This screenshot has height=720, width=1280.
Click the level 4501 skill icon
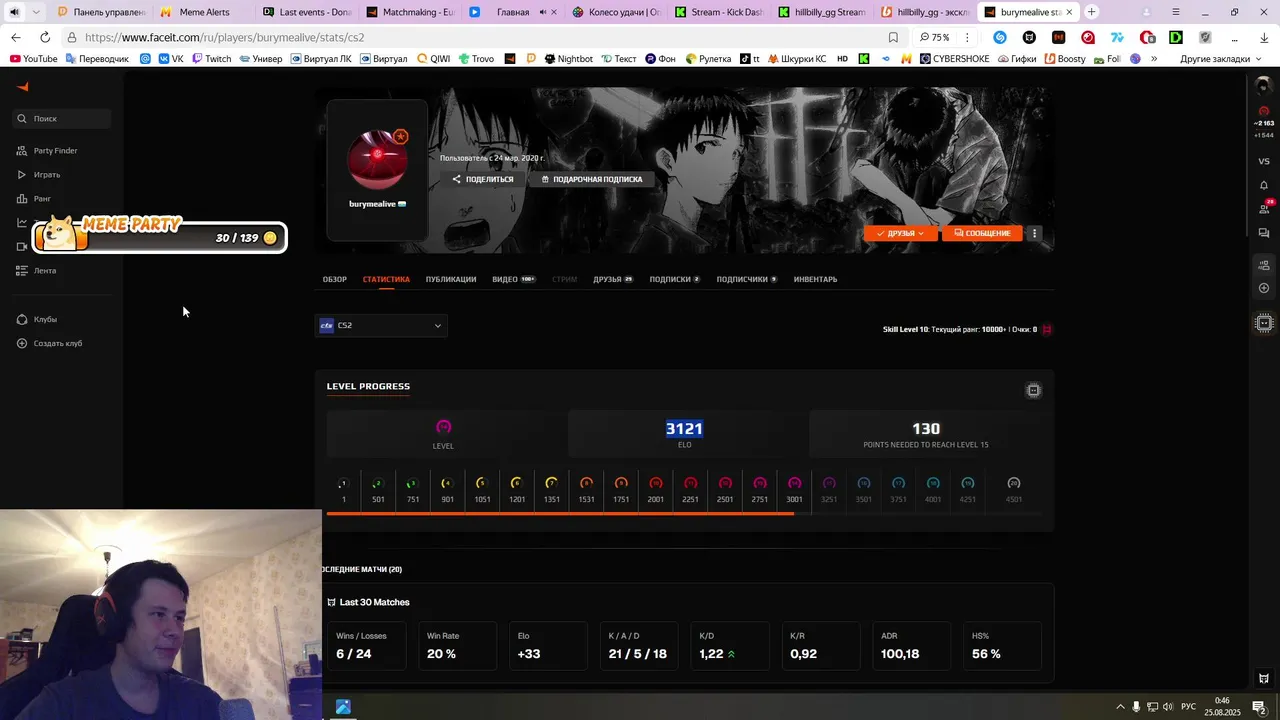[1013, 484]
